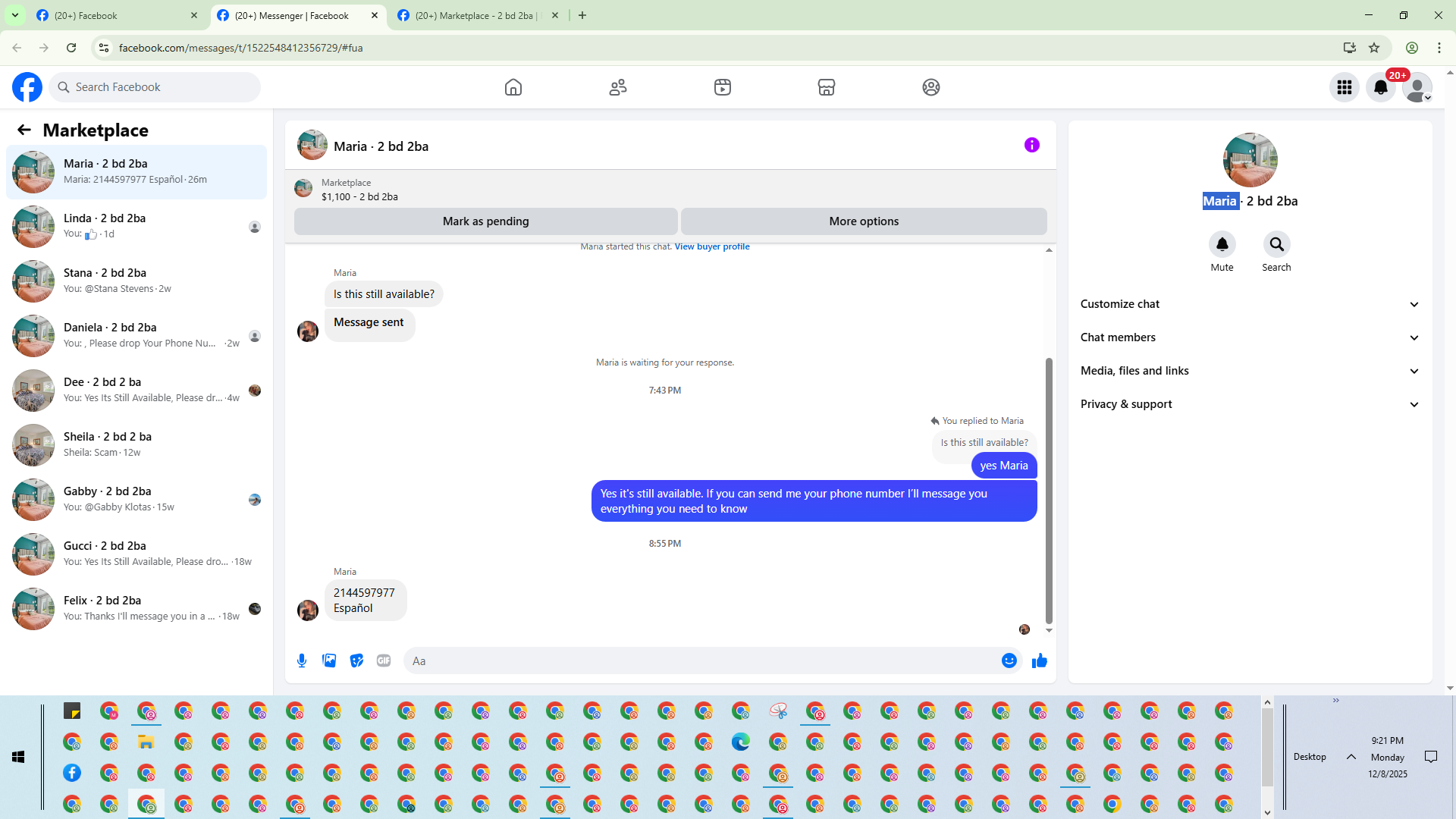Send a thumbs-up like

click(1040, 661)
